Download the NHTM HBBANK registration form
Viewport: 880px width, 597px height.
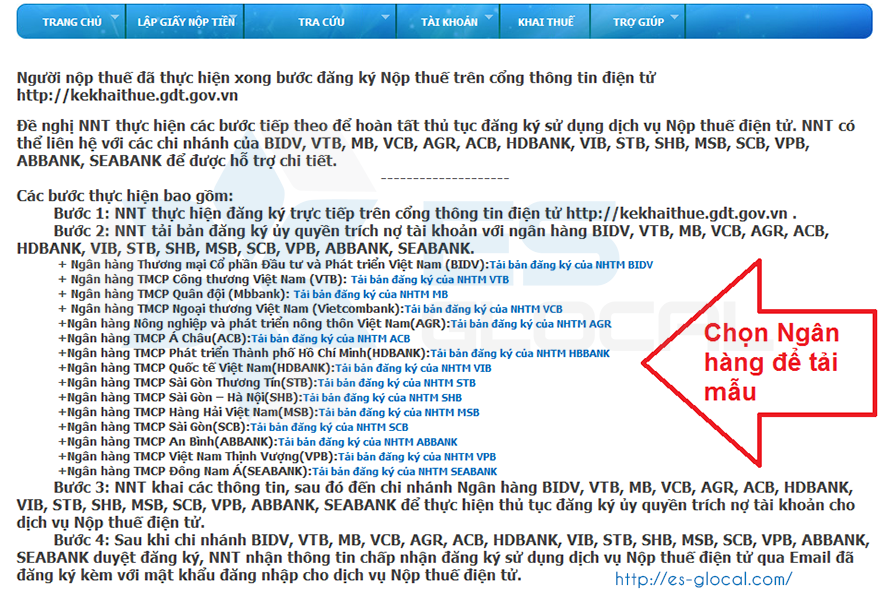520,353
